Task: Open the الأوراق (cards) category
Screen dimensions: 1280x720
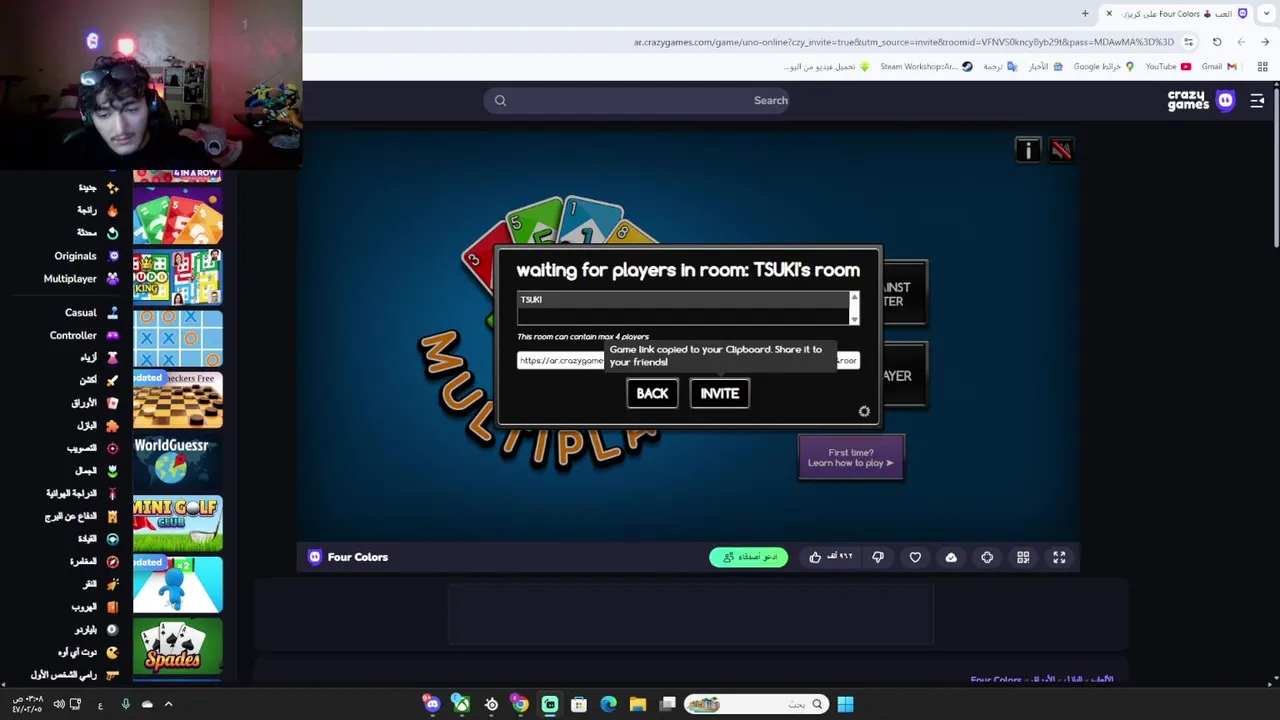Action: (95, 403)
